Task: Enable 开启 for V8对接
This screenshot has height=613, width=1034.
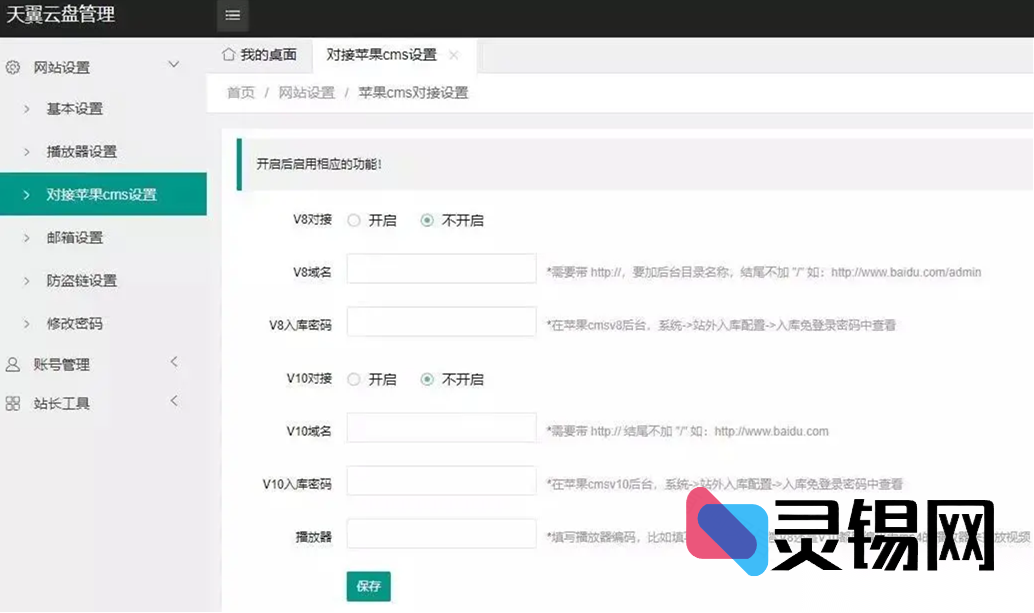Action: (354, 220)
